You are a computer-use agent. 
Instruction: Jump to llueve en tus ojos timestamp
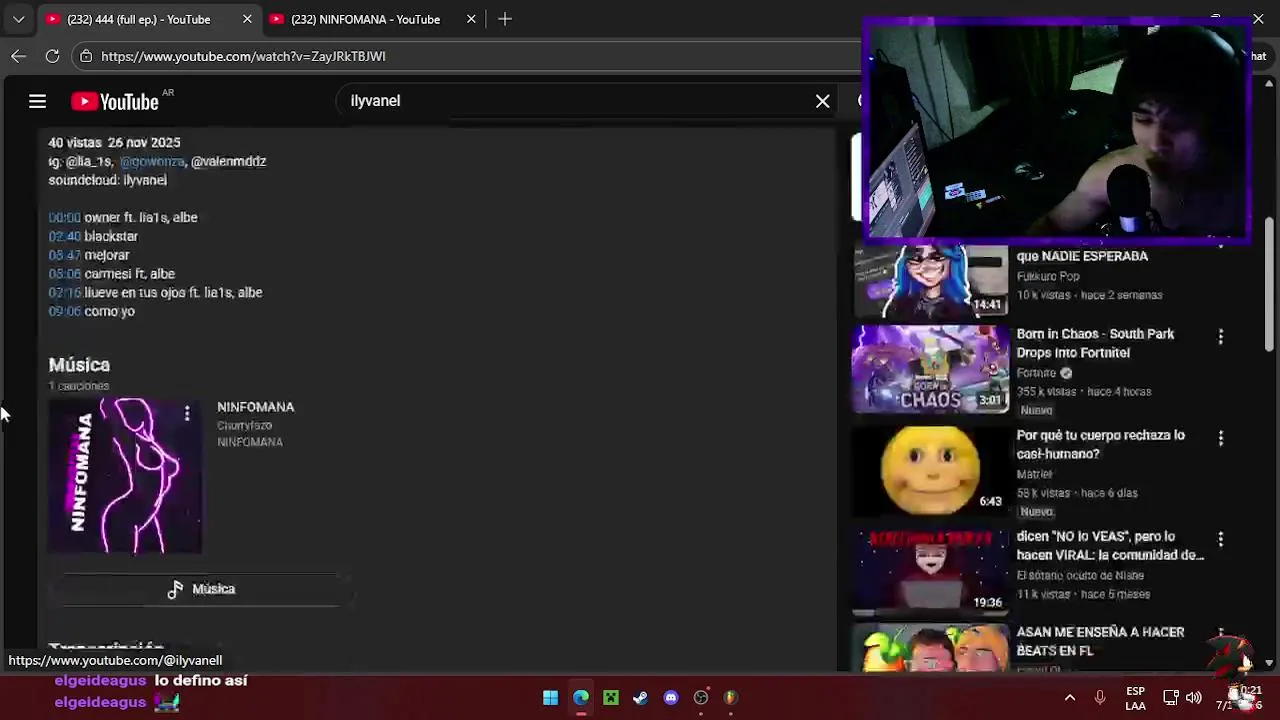[x=65, y=293]
